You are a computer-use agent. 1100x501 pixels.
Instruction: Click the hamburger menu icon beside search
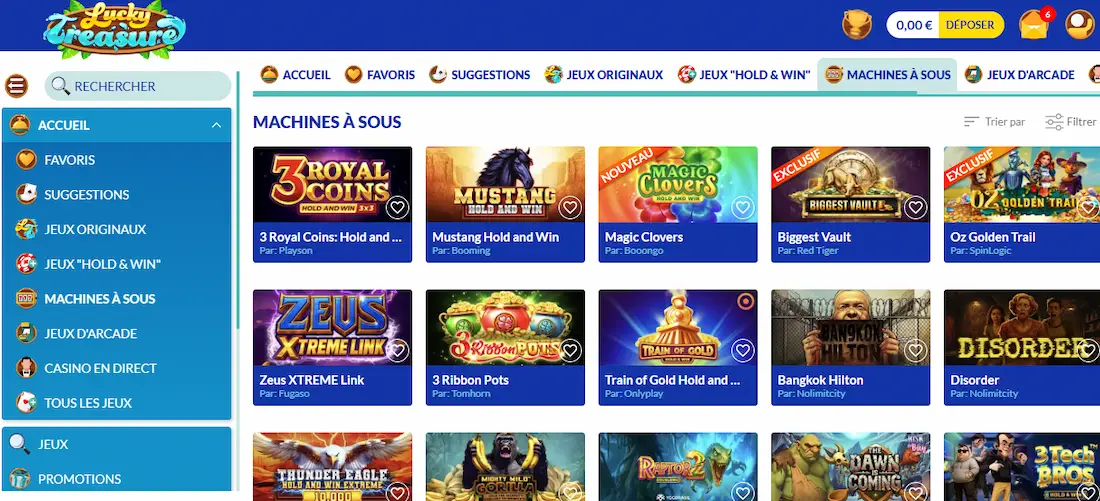(17, 86)
